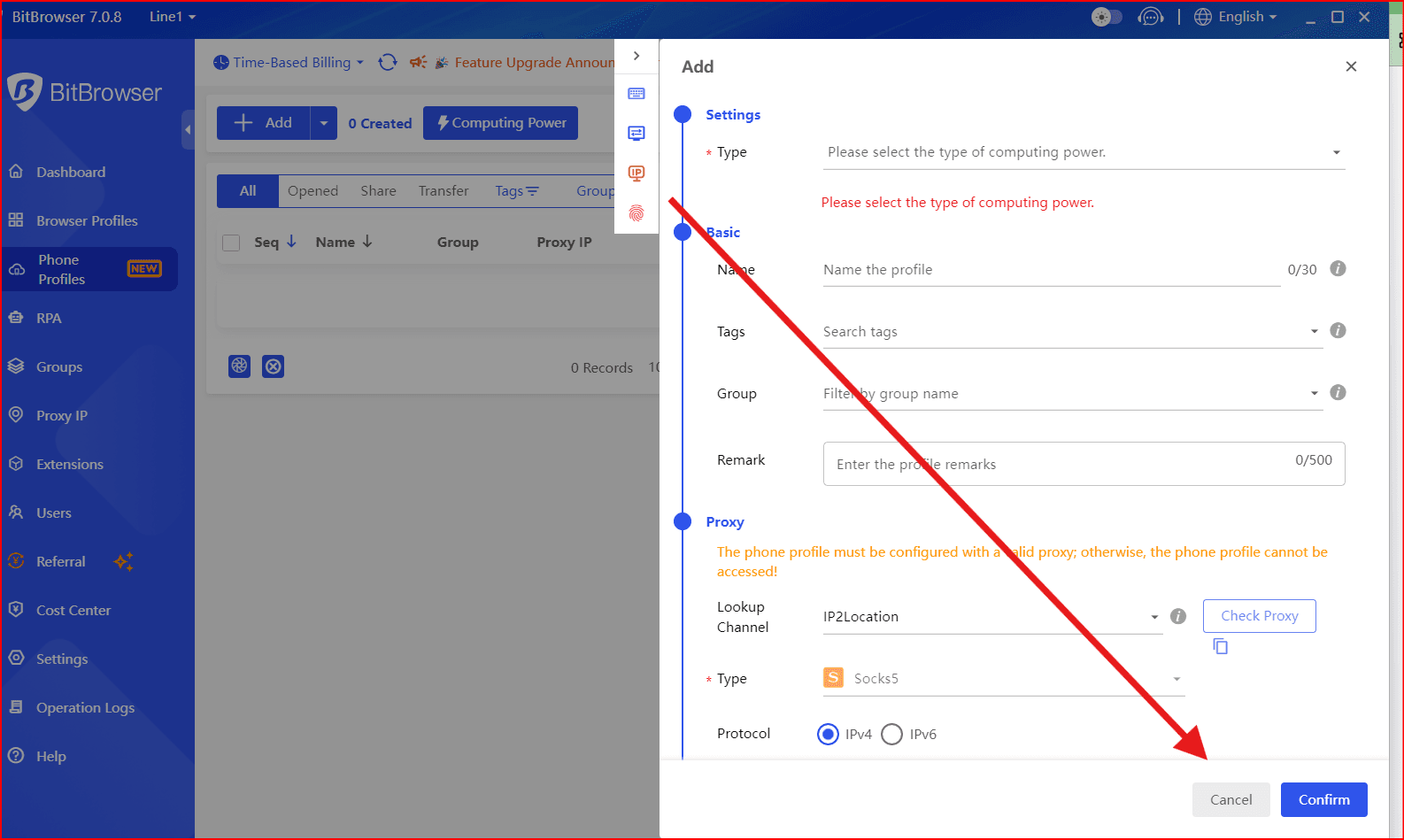
Task: Click the fingerprint icon in side strip
Action: point(636,213)
